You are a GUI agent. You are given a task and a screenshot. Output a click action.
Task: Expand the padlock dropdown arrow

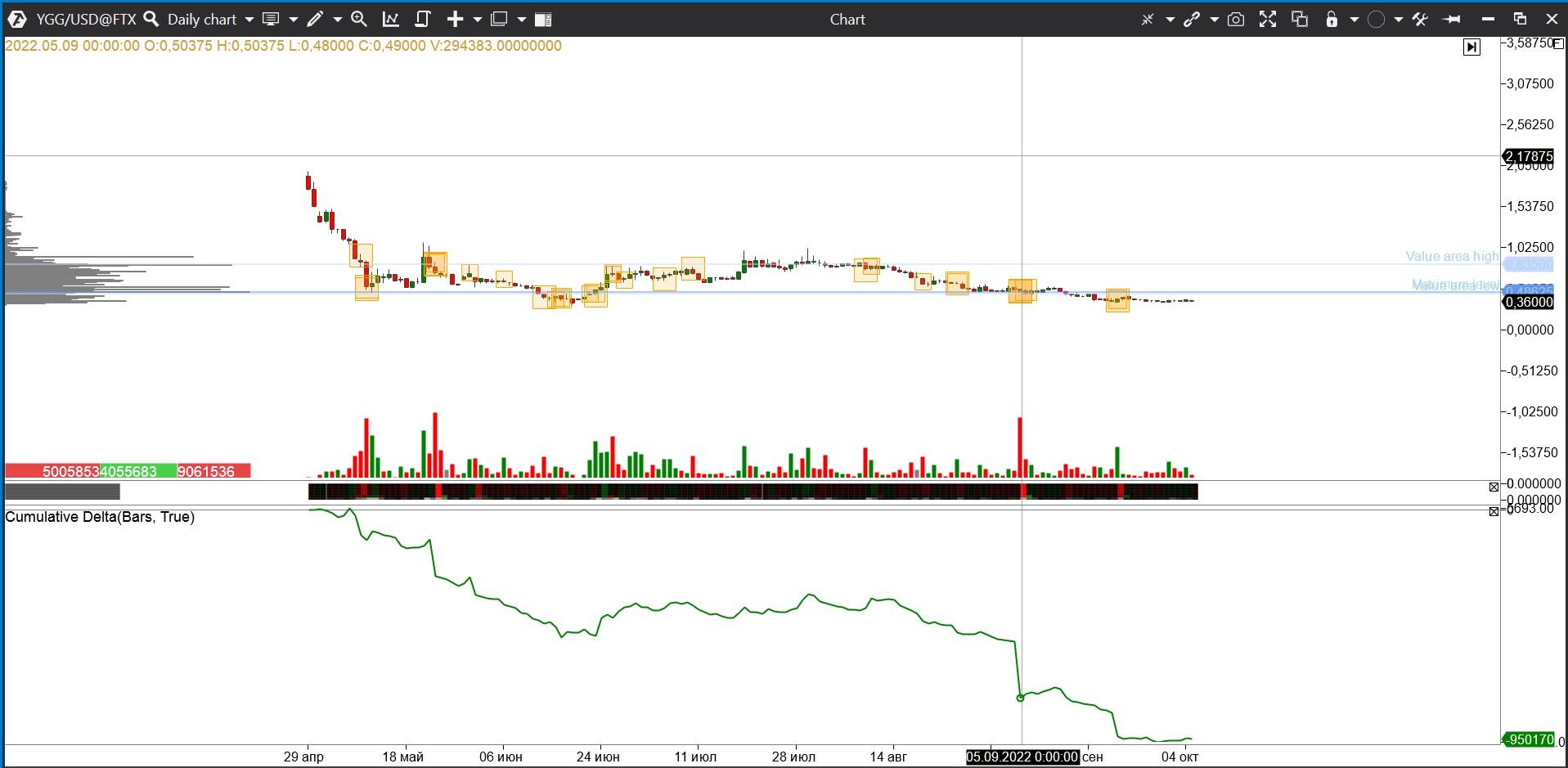click(x=1354, y=20)
